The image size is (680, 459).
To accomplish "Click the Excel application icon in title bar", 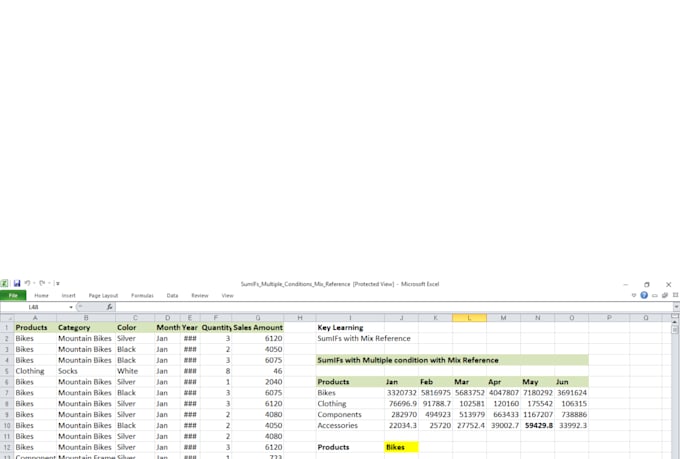I will coord(4,284).
